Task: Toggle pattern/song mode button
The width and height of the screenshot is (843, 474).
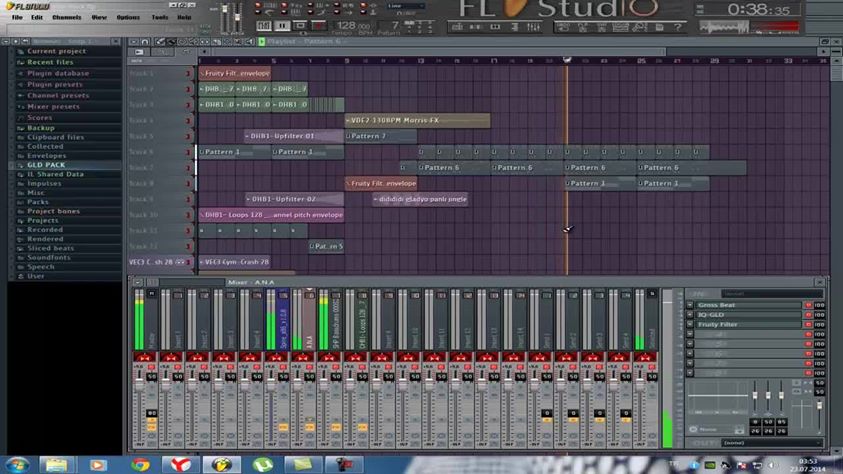Action: click(x=263, y=25)
